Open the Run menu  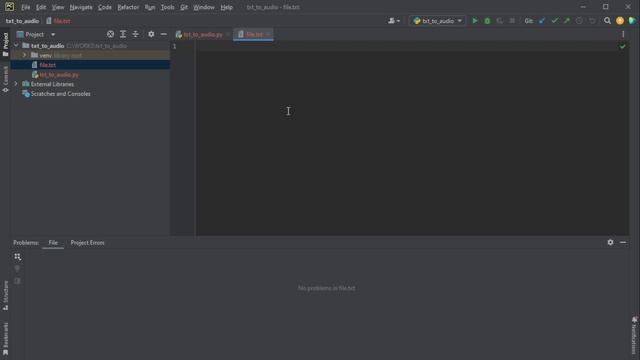click(150, 7)
